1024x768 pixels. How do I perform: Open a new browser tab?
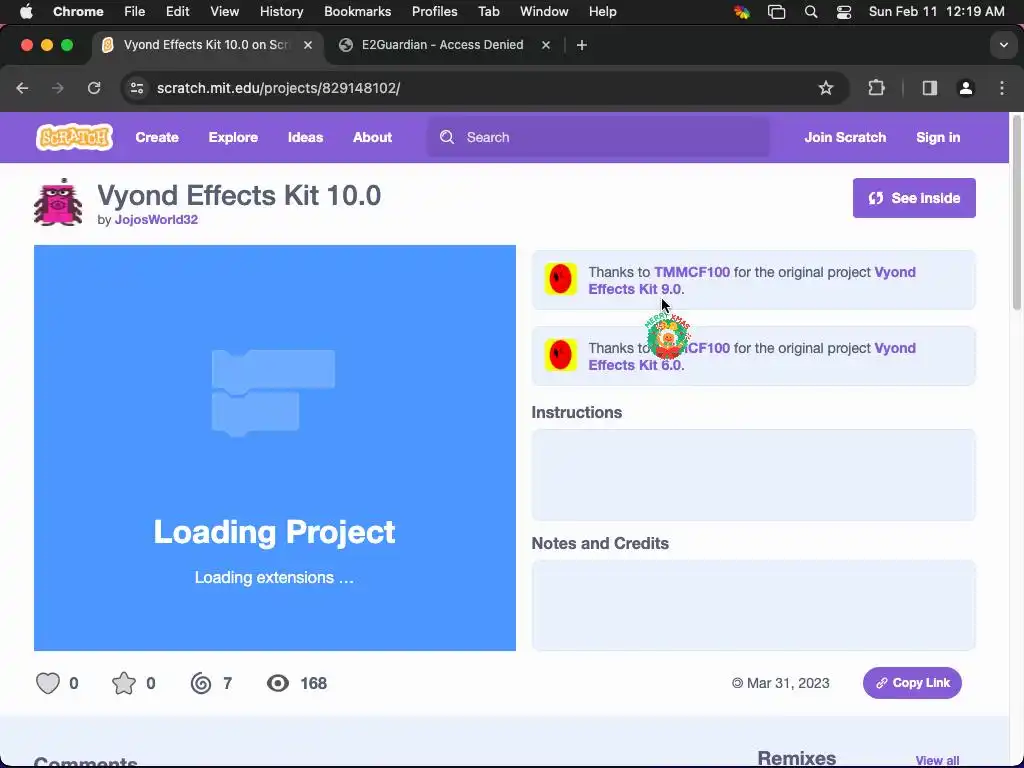582,44
